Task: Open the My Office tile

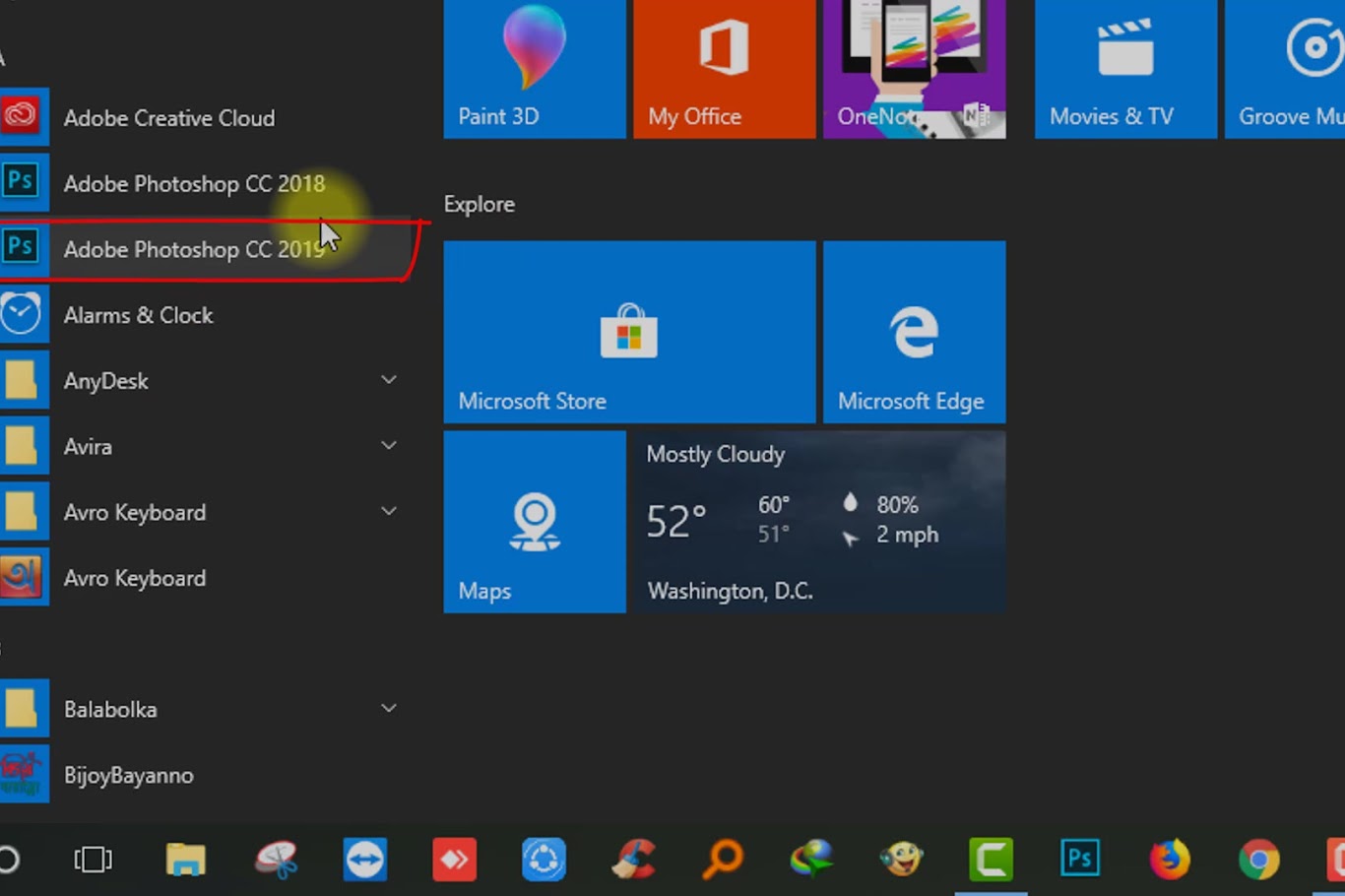Action: click(725, 69)
